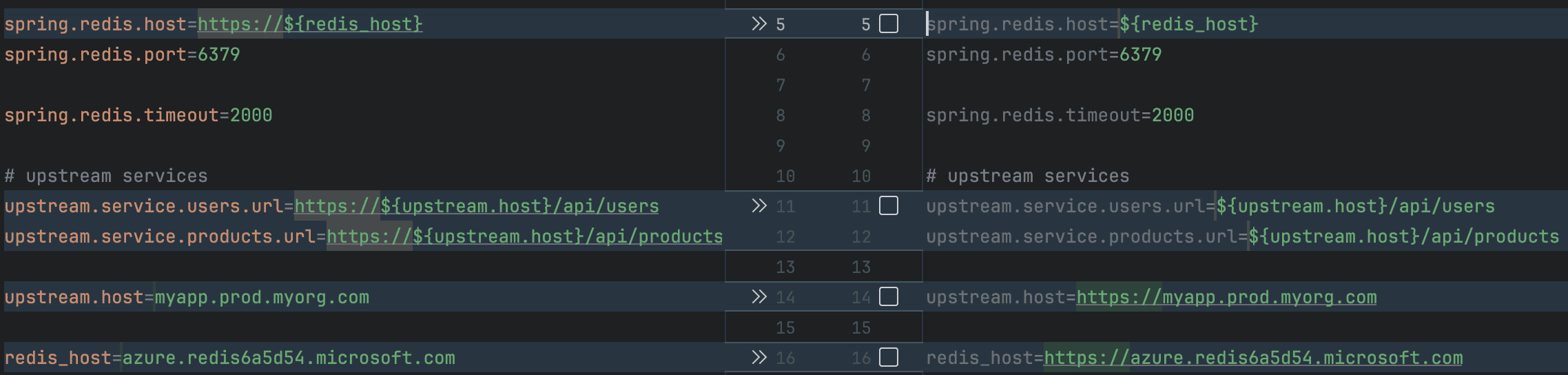The width and height of the screenshot is (1568, 375).
Task: Click upstream.service.products.url line in right pane
Action: click(x=1241, y=237)
